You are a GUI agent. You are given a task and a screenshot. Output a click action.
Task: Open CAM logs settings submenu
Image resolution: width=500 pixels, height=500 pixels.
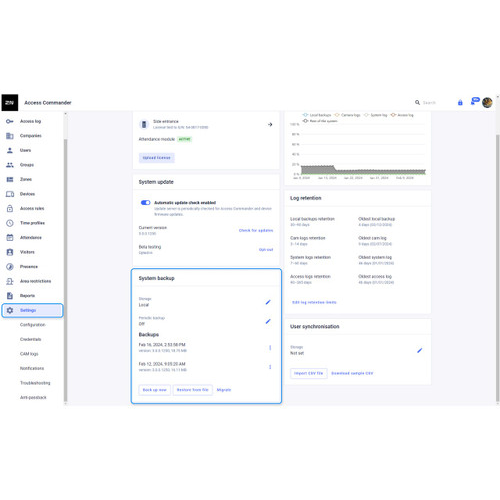pos(29,354)
